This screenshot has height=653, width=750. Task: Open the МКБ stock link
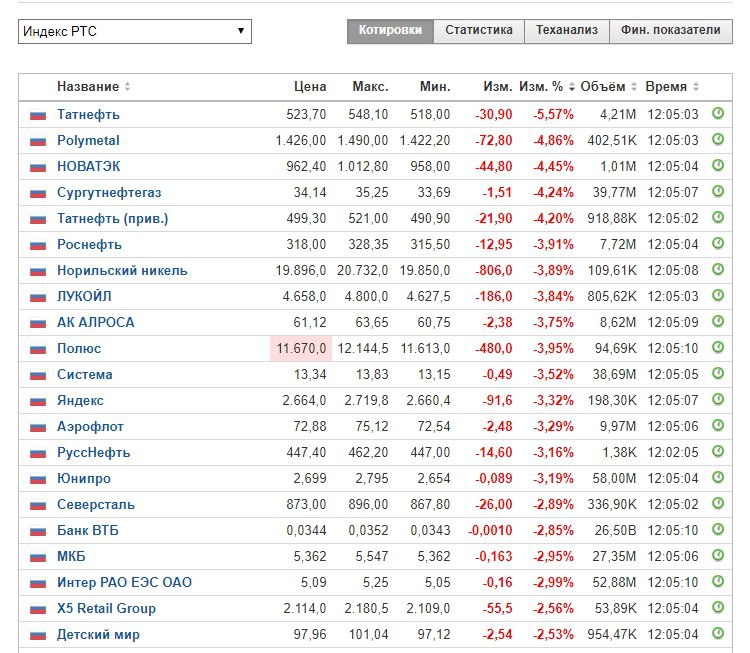[x=71, y=556]
